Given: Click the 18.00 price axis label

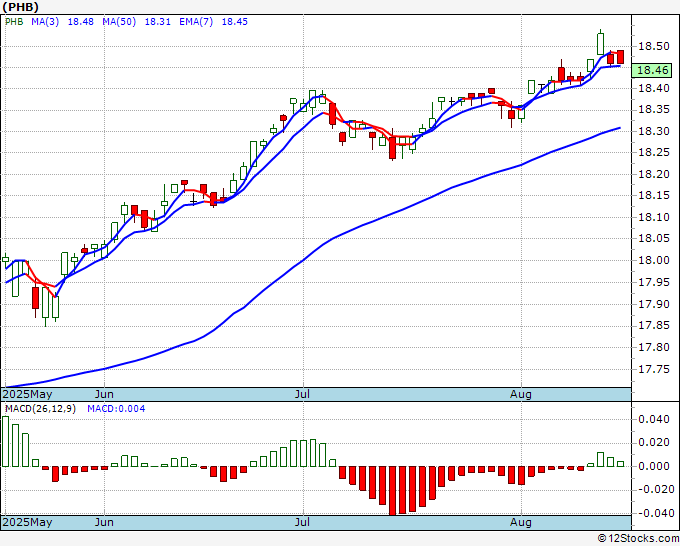Looking at the screenshot, I should pyautogui.click(x=654, y=260).
